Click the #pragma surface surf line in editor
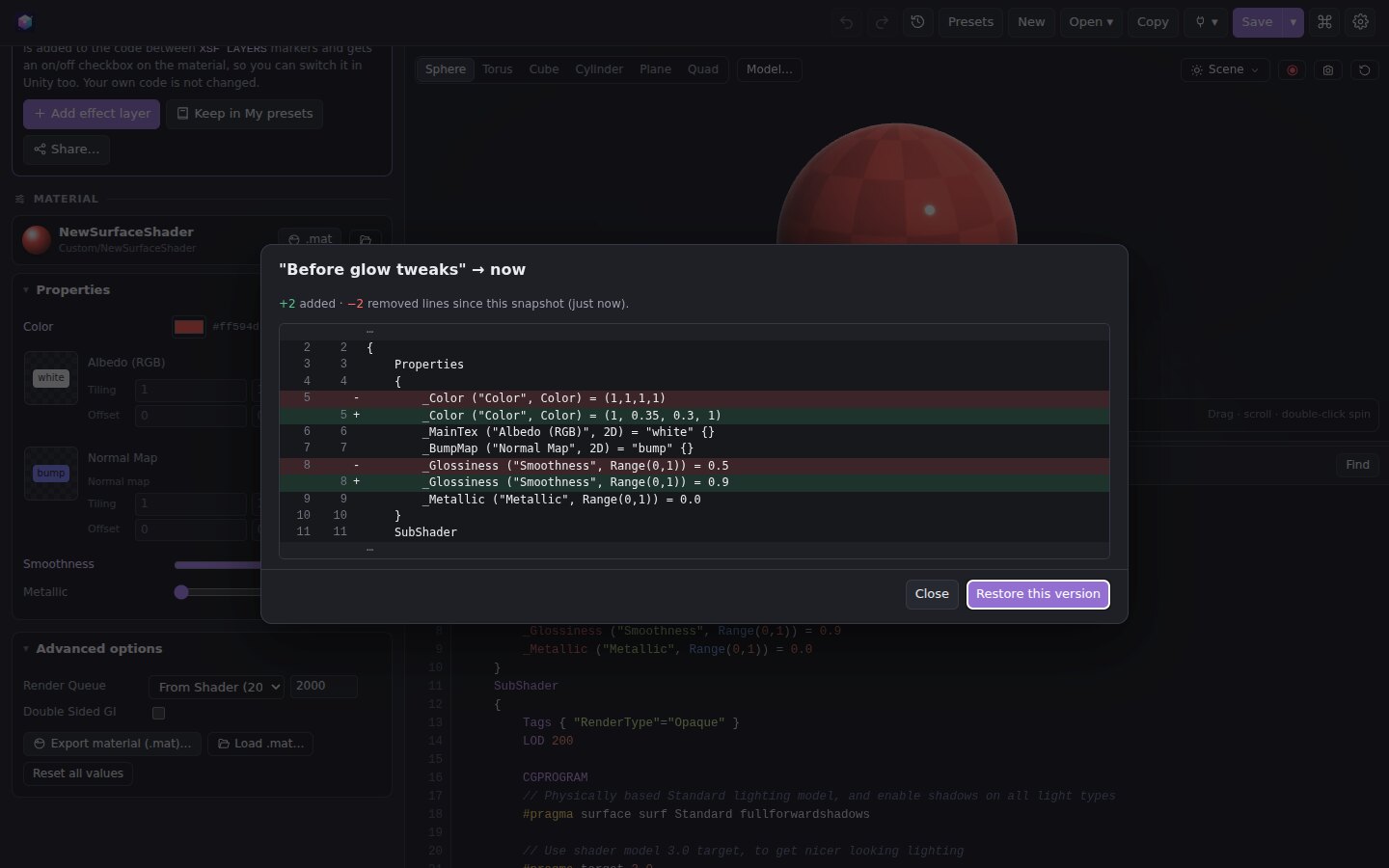Screen dimensions: 1389x868 (695, 815)
